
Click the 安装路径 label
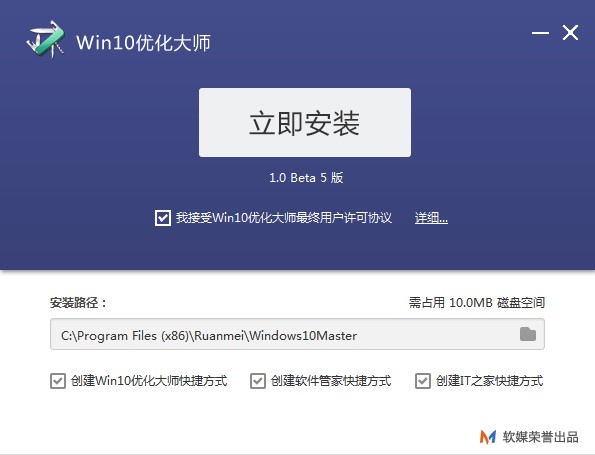(x=78, y=302)
